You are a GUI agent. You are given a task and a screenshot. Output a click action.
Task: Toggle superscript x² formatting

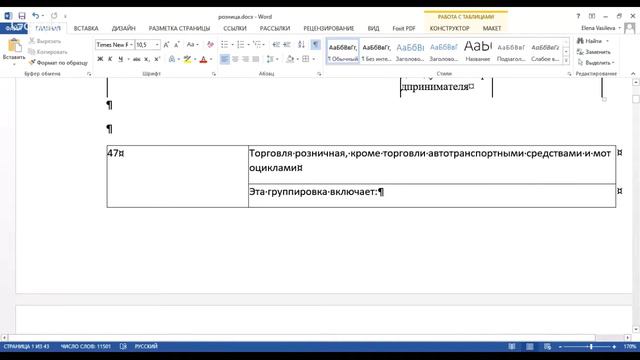coord(157,59)
